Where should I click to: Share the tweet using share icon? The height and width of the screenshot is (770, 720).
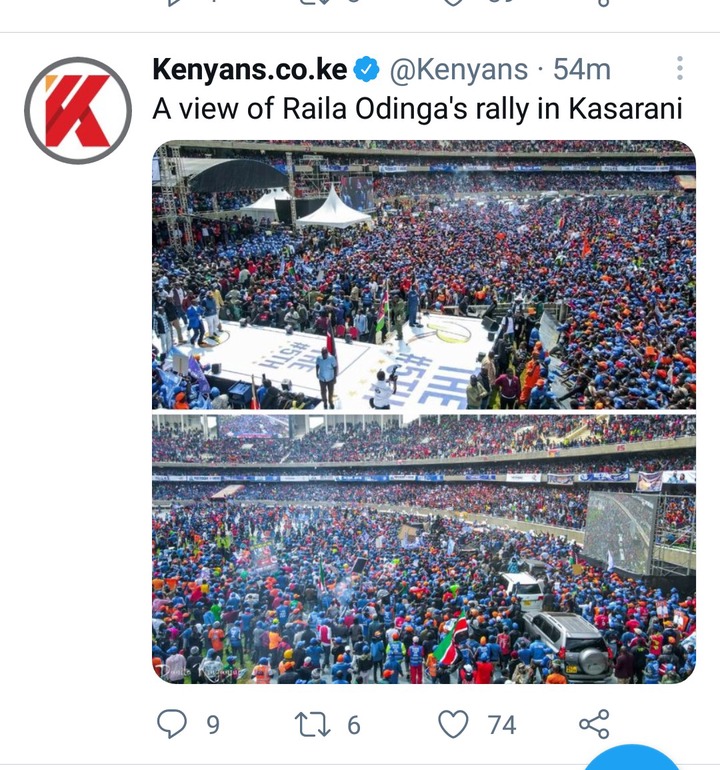point(594,724)
